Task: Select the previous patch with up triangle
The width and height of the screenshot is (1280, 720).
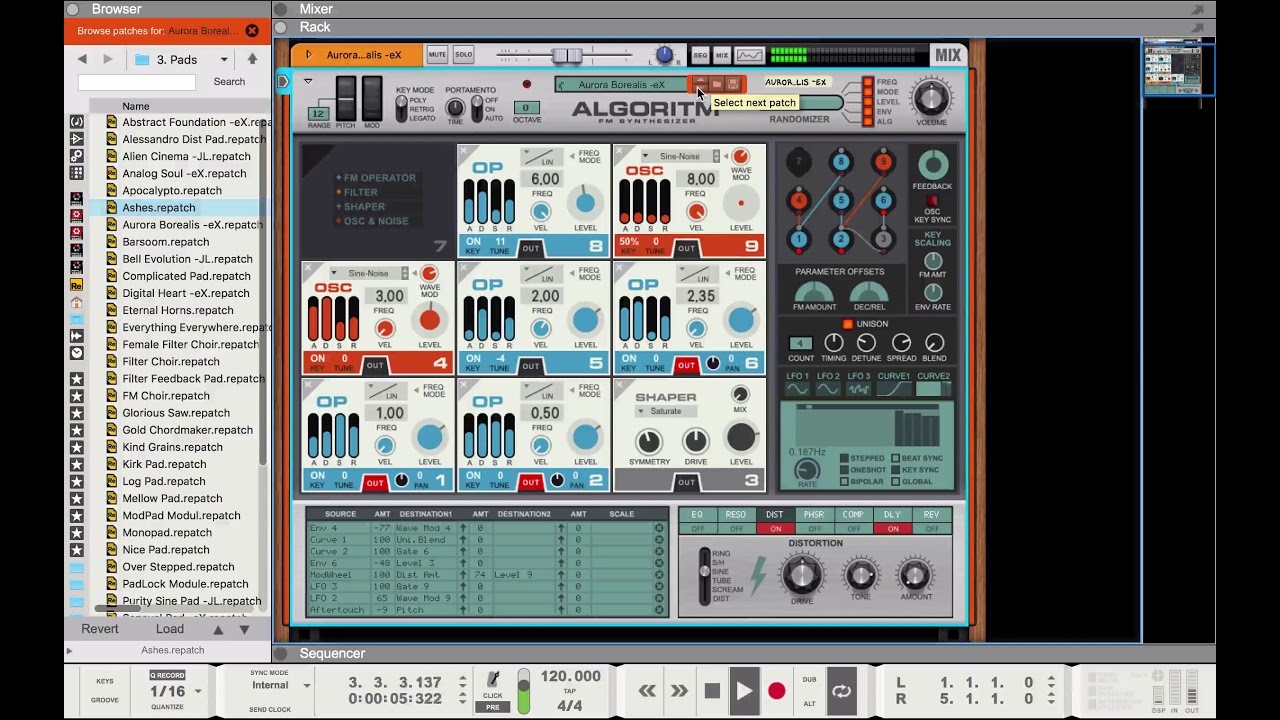Action: click(218, 630)
